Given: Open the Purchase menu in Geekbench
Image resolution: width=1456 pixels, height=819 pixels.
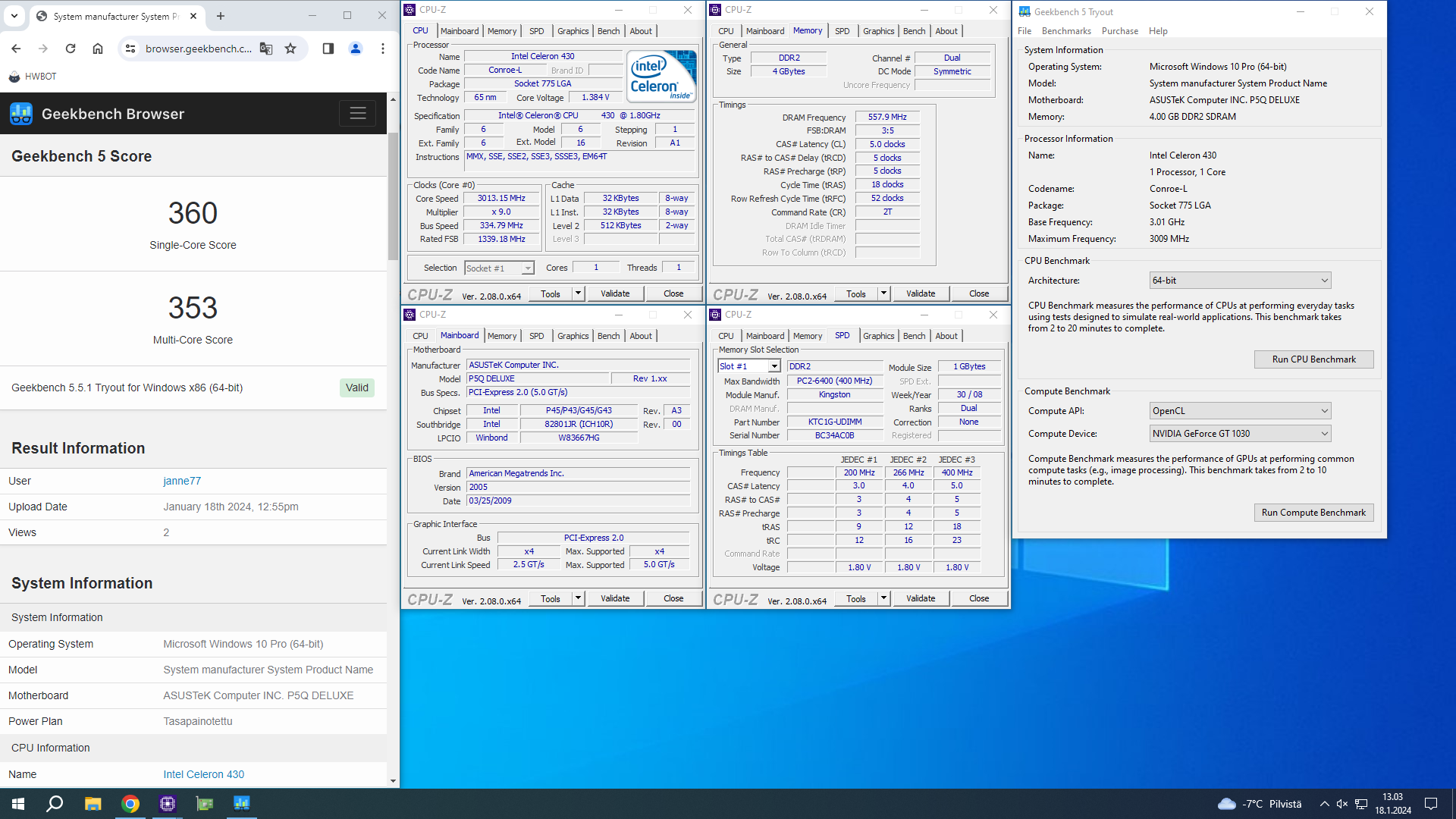Looking at the screenshot, I should point(1120,31).
